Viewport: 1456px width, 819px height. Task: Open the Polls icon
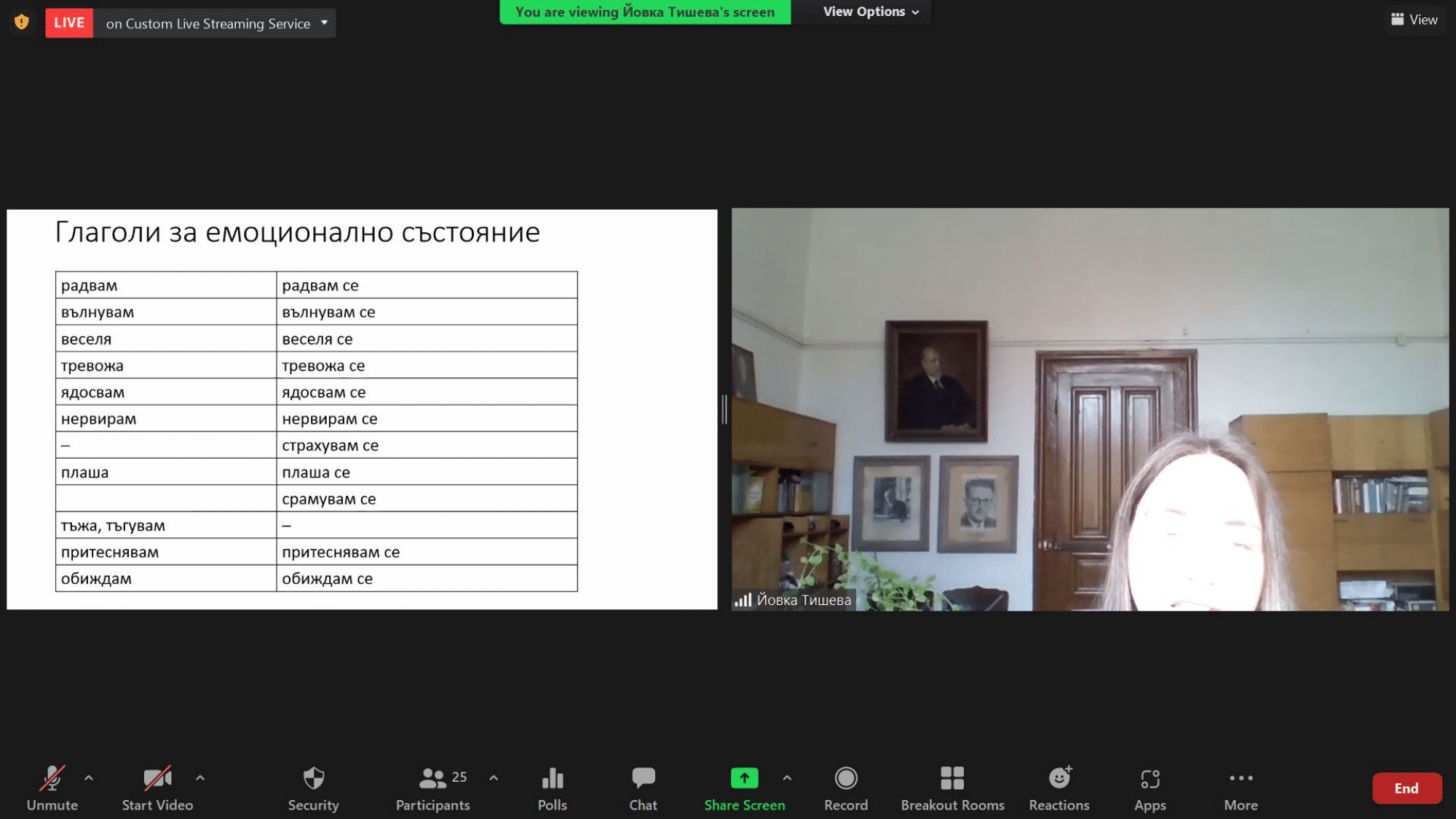(x=553, y=779)
